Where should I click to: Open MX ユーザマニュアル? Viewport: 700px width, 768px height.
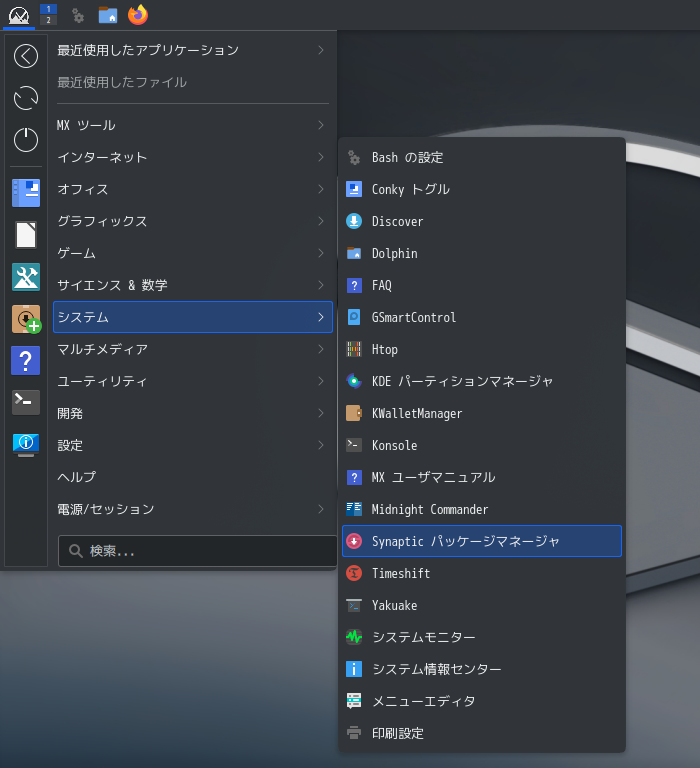482,477
